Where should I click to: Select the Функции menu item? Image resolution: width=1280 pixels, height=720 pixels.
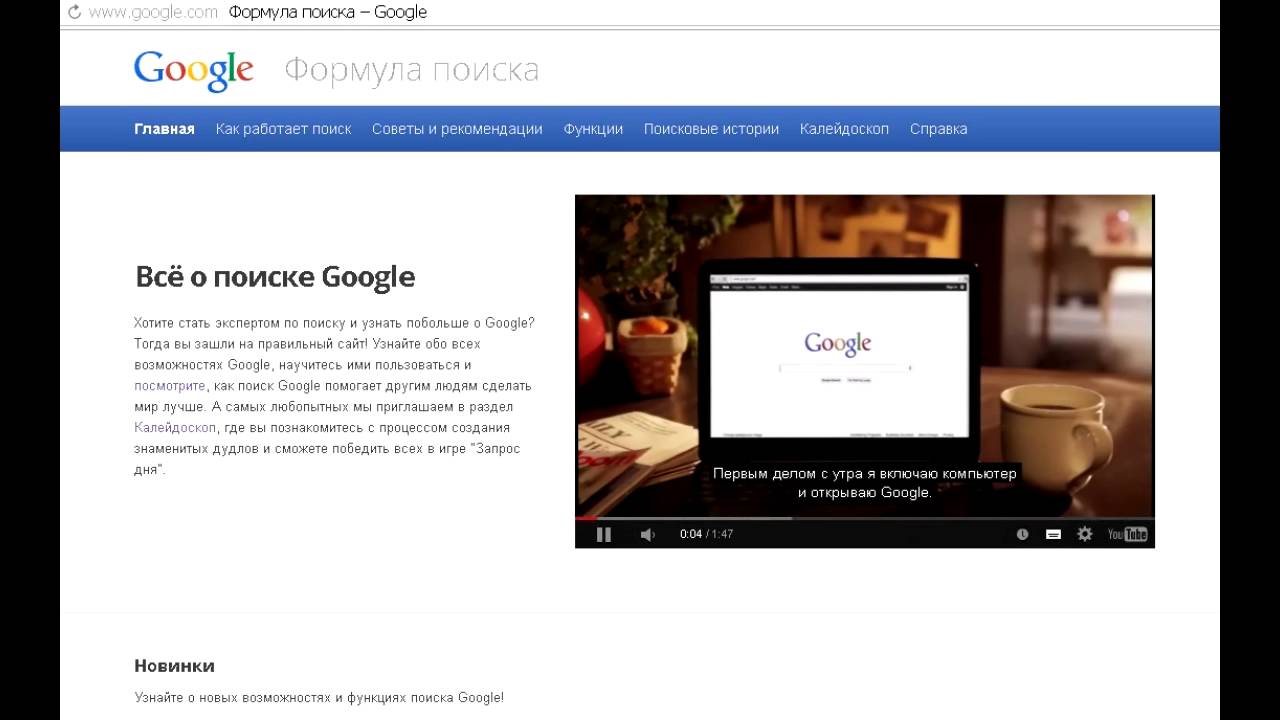pyautogui.click(x=593, y=129)
